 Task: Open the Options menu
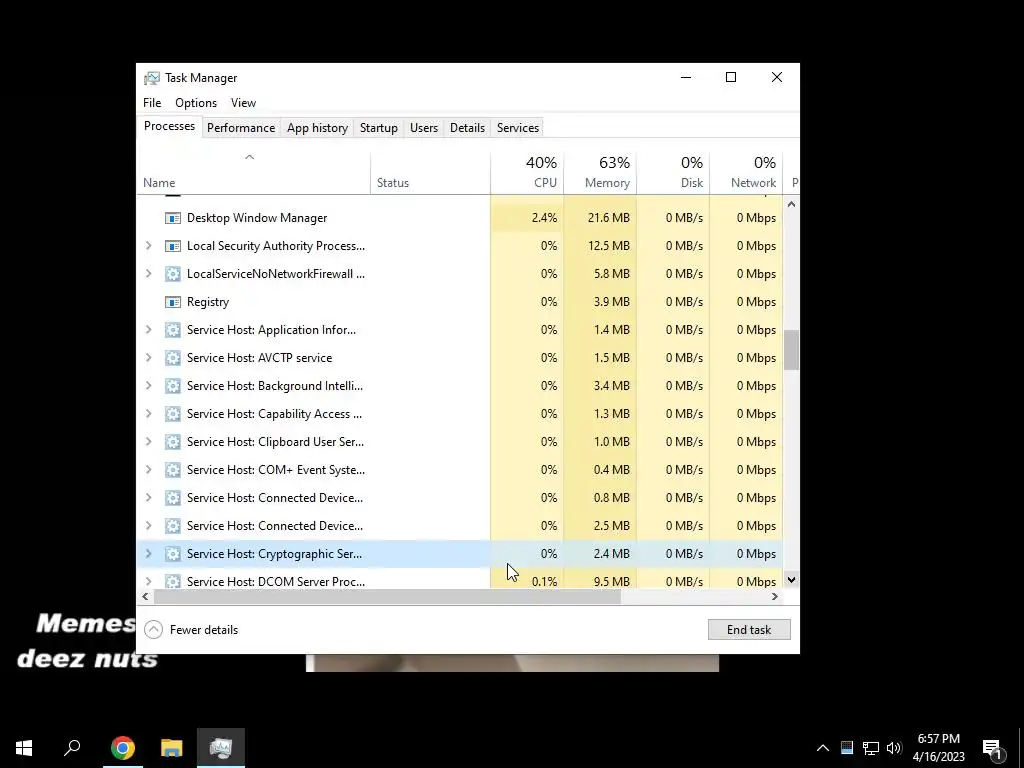196,103
